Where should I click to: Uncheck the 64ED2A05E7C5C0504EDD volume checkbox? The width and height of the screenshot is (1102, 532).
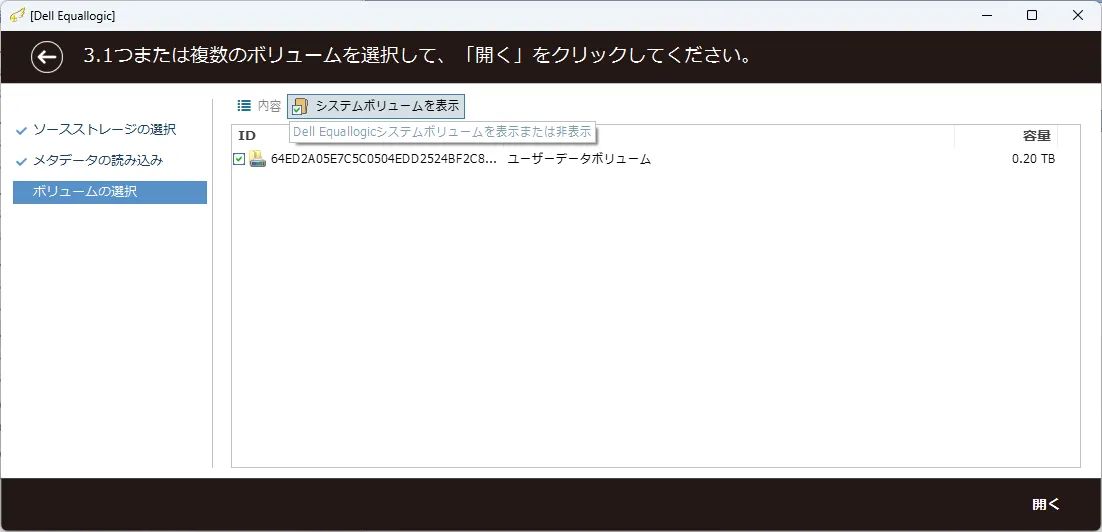(x=239, y=160)
